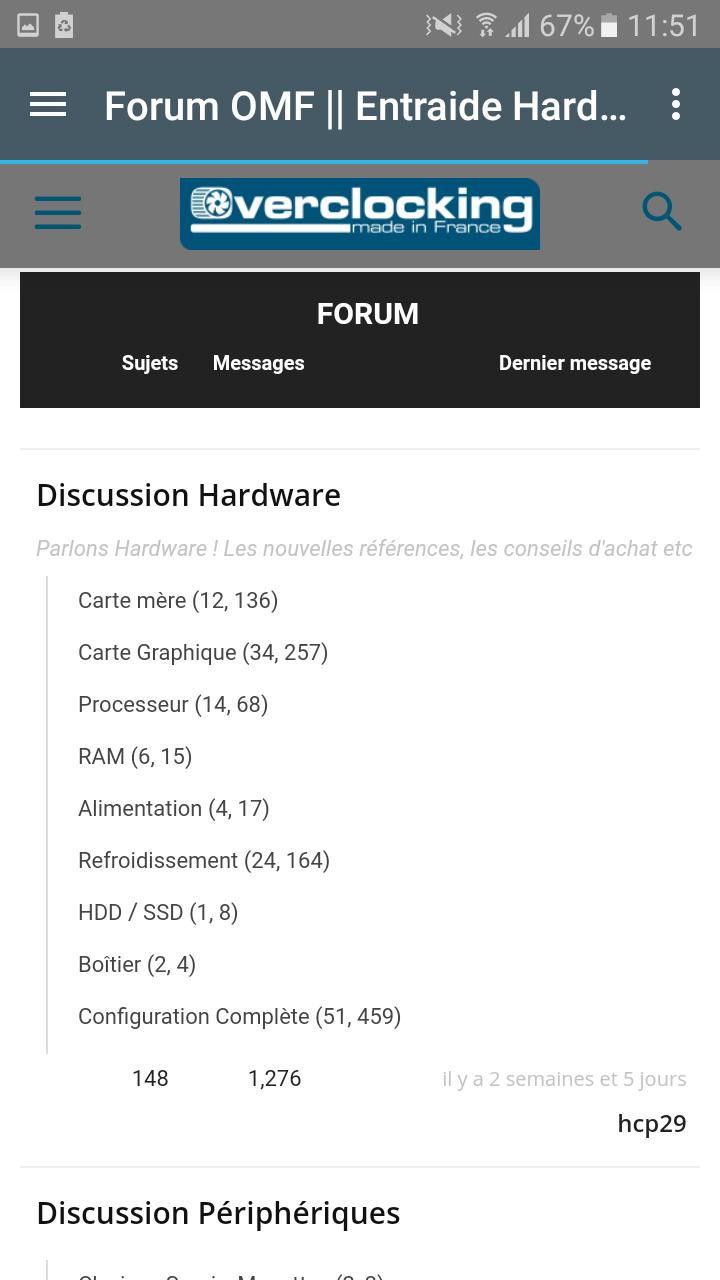The image size is (720, 1280).
Task: Tap the screenshot capture icon in status bar
Action: [64, 24]
